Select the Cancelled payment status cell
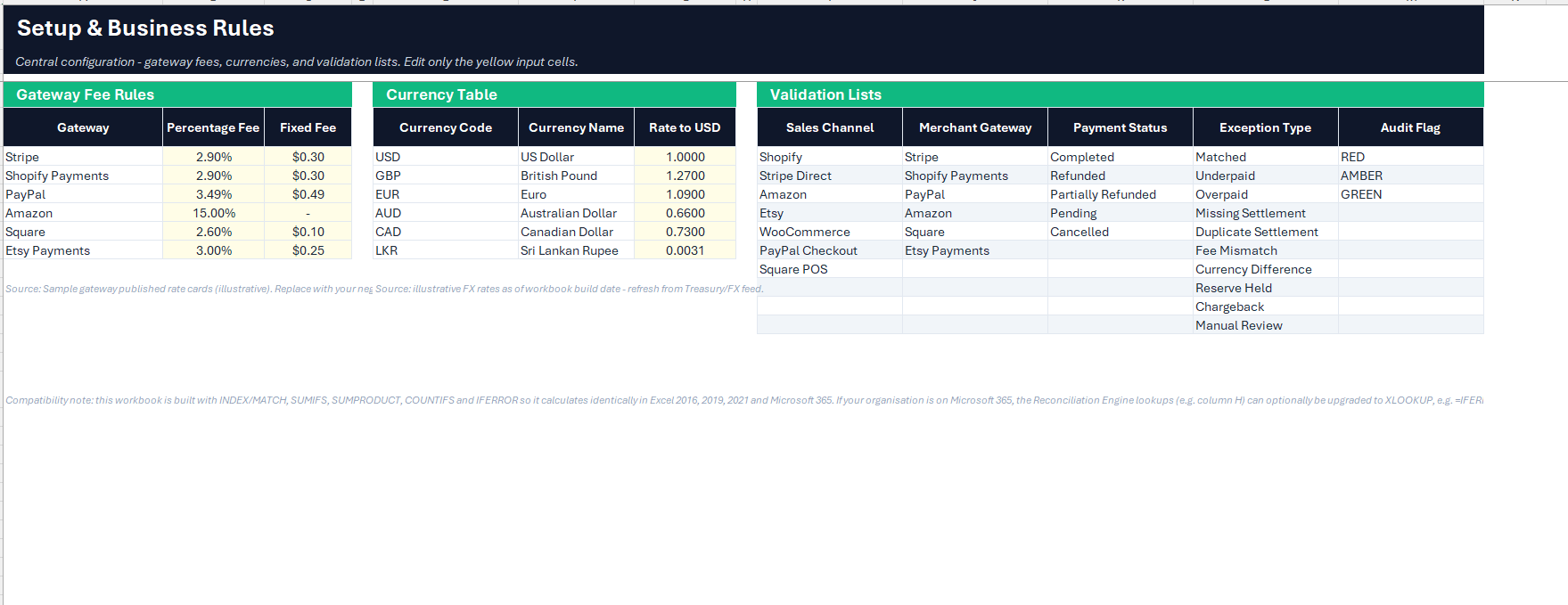 (x=1121, y=232)
